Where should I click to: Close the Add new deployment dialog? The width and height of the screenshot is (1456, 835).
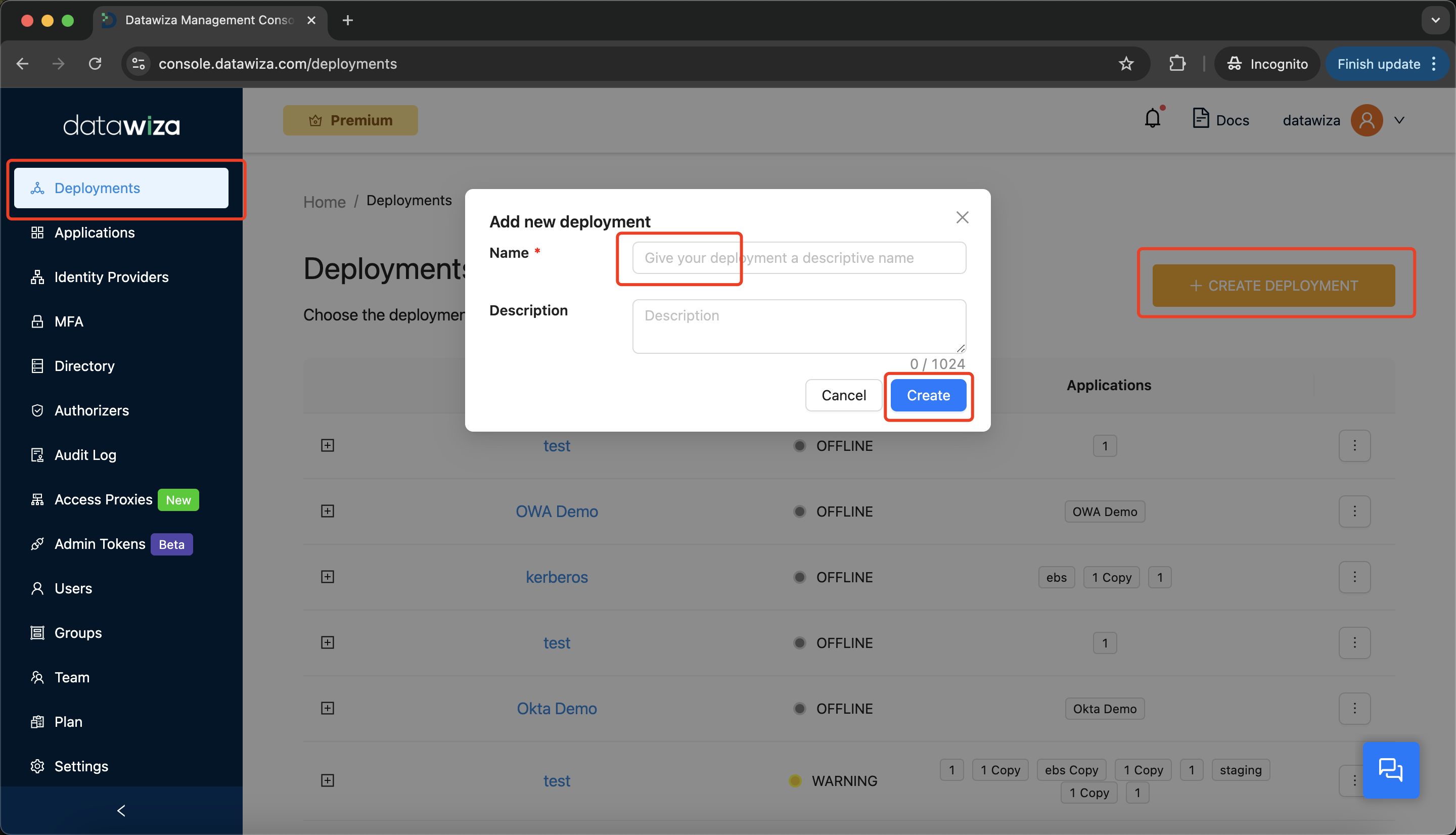(962, 217)
